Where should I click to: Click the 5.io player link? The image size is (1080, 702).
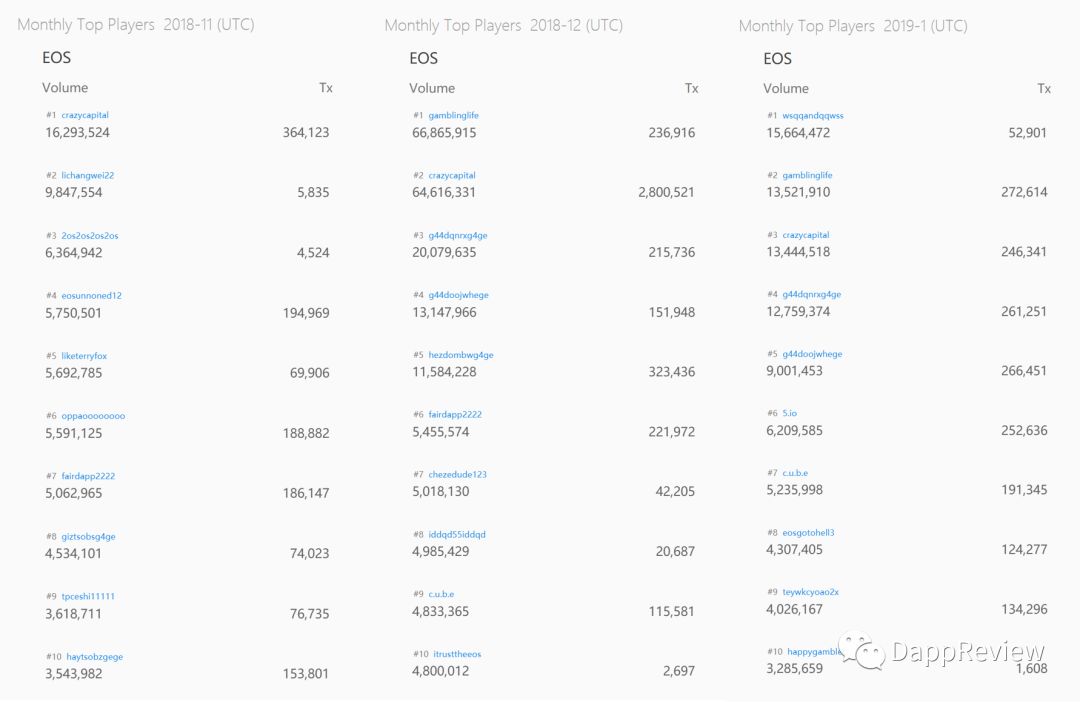[x=789, y=413]
